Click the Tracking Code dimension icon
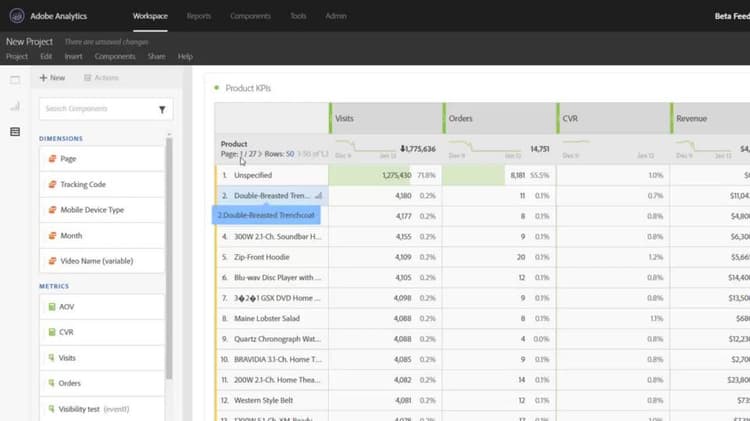The width and height of the screenshot is (750, 421). tap(52, 184)
